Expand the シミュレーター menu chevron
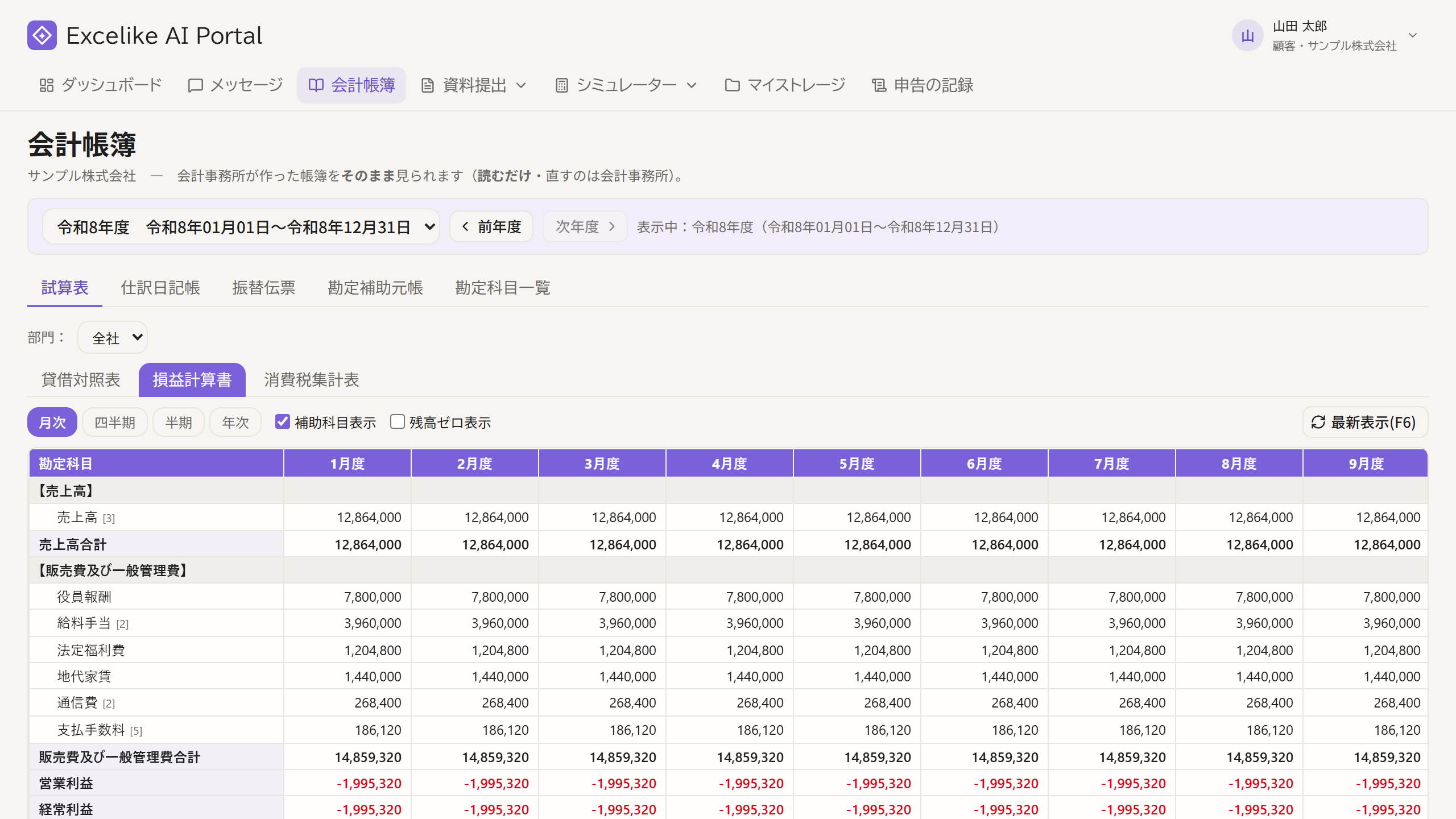The height and width of the screenshot is (819, 1456). 692,85
